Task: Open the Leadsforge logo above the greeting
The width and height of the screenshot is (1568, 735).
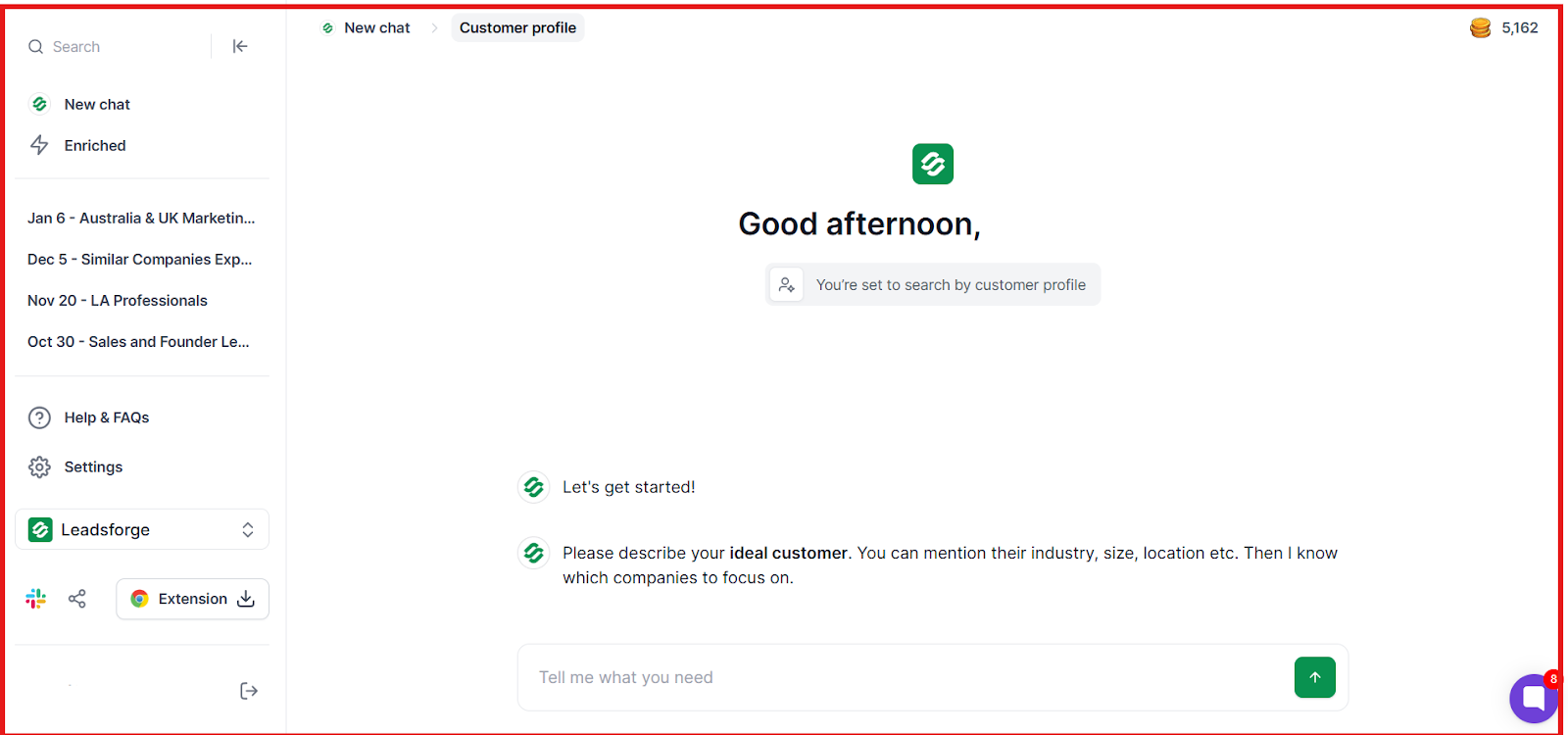Action: pyautogui.click(x=932, y=164)
